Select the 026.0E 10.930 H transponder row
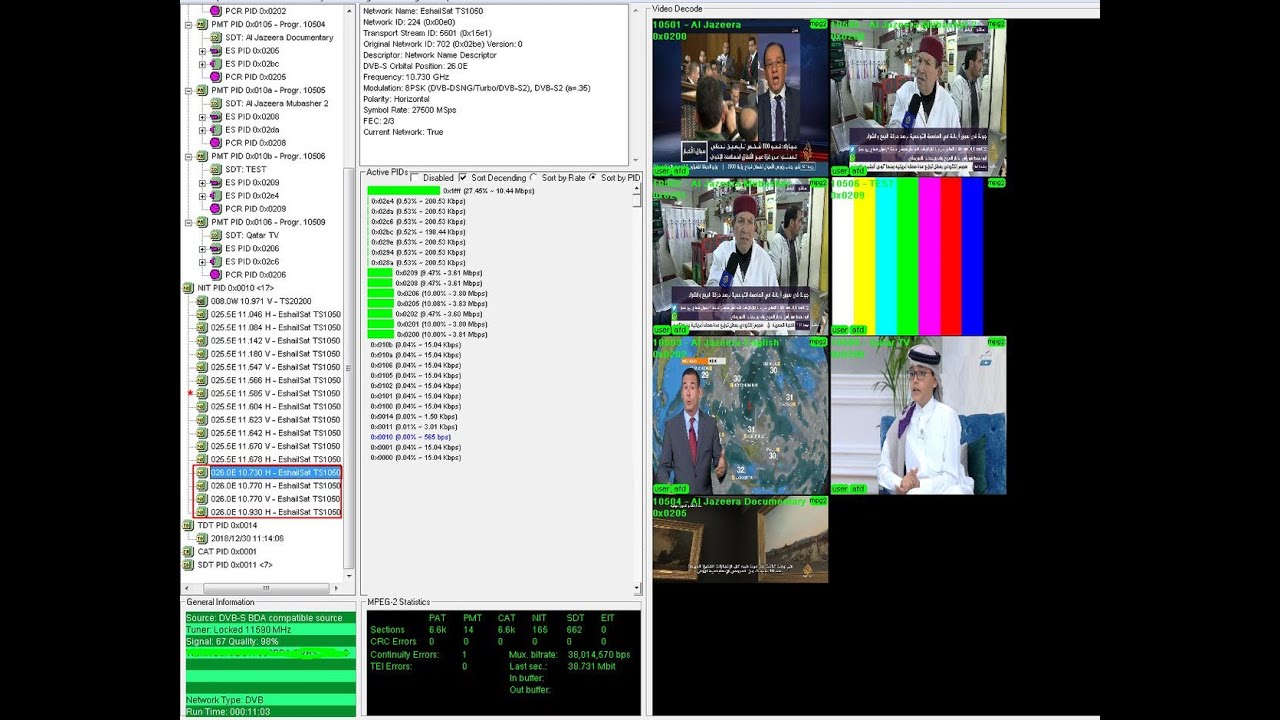This screenshot has height=720, width=1280. pos(275,512)
